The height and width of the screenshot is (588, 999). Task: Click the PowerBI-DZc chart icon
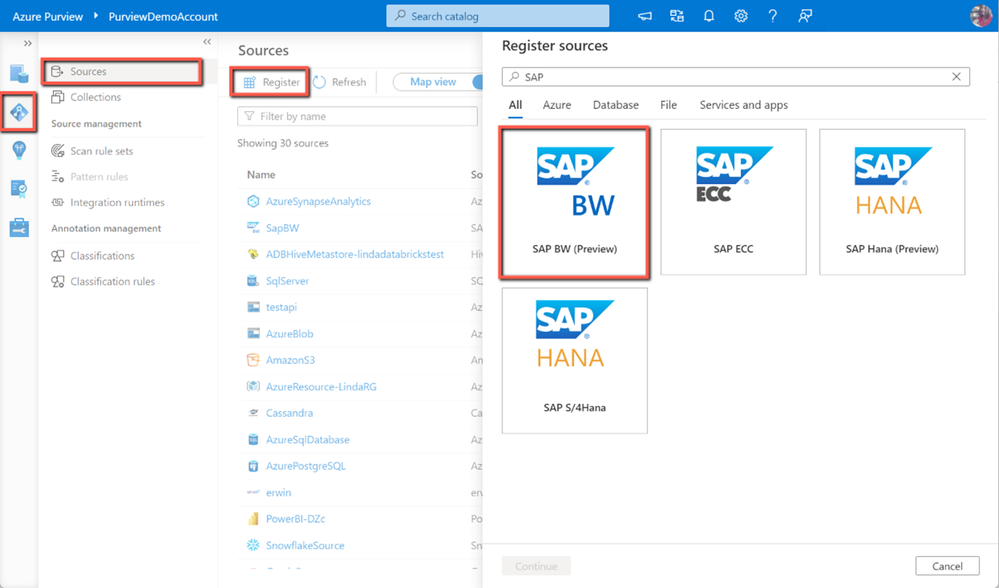tap(253, 519)
